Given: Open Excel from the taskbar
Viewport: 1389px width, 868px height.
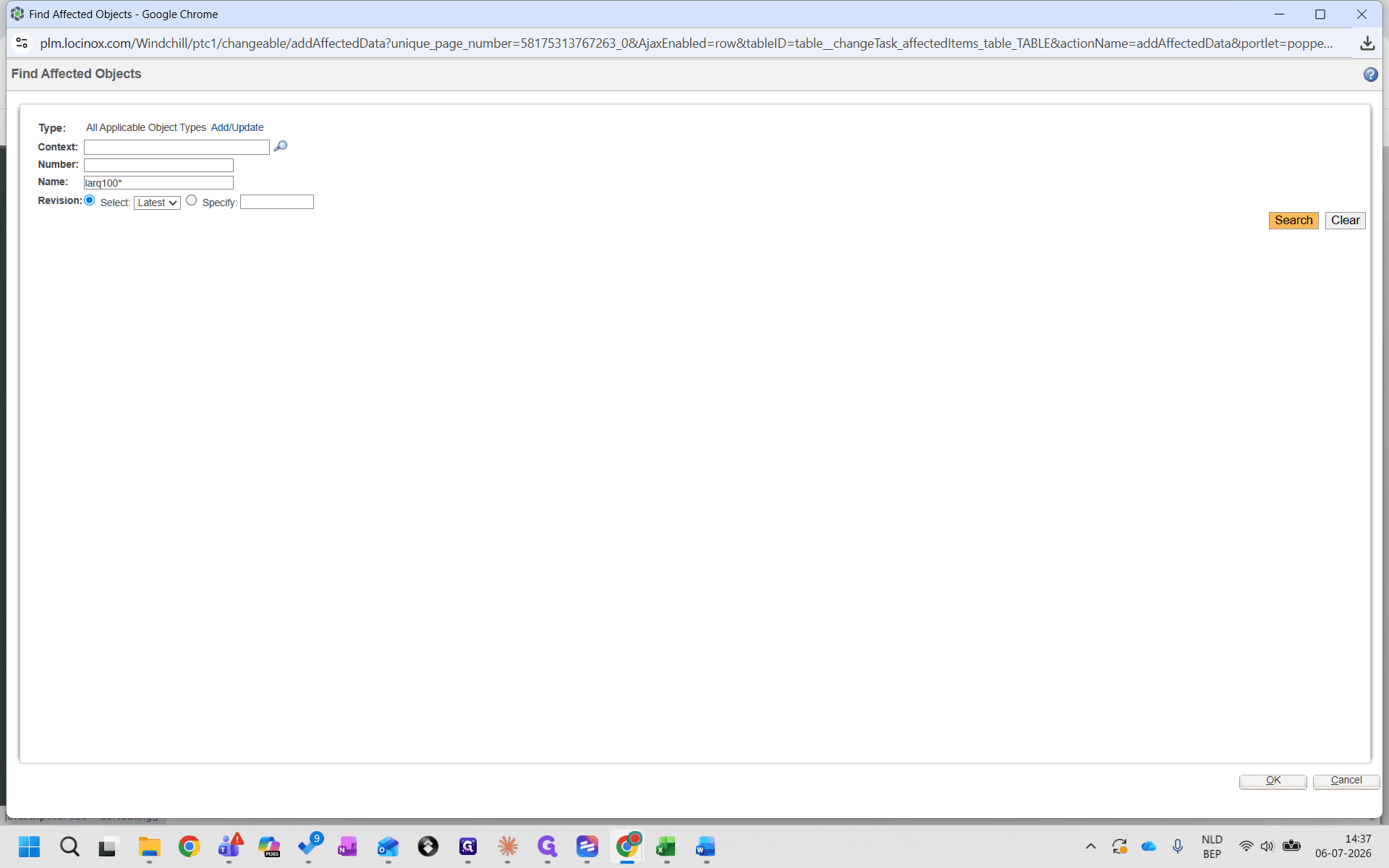Looking at the screenshot, I should point(666,846).
